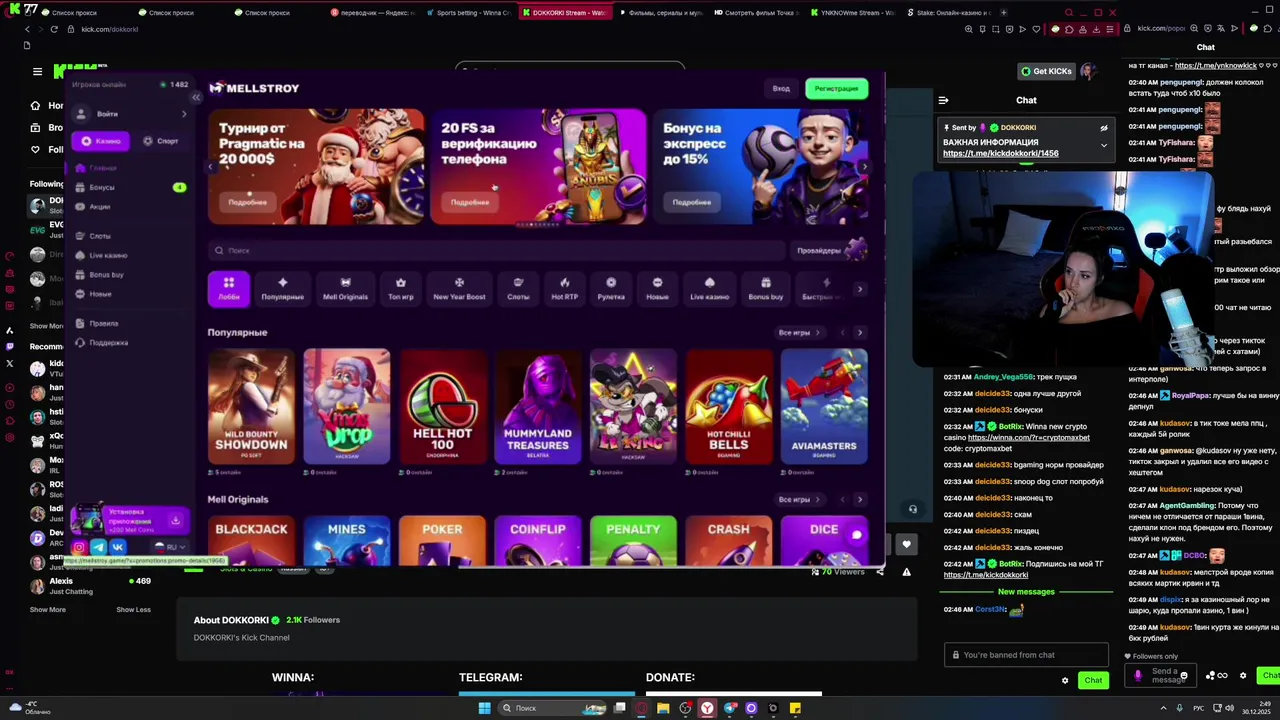Switch to Казино mode
The height and width of the screenshot is (720, 1280).
click(100, 141)
